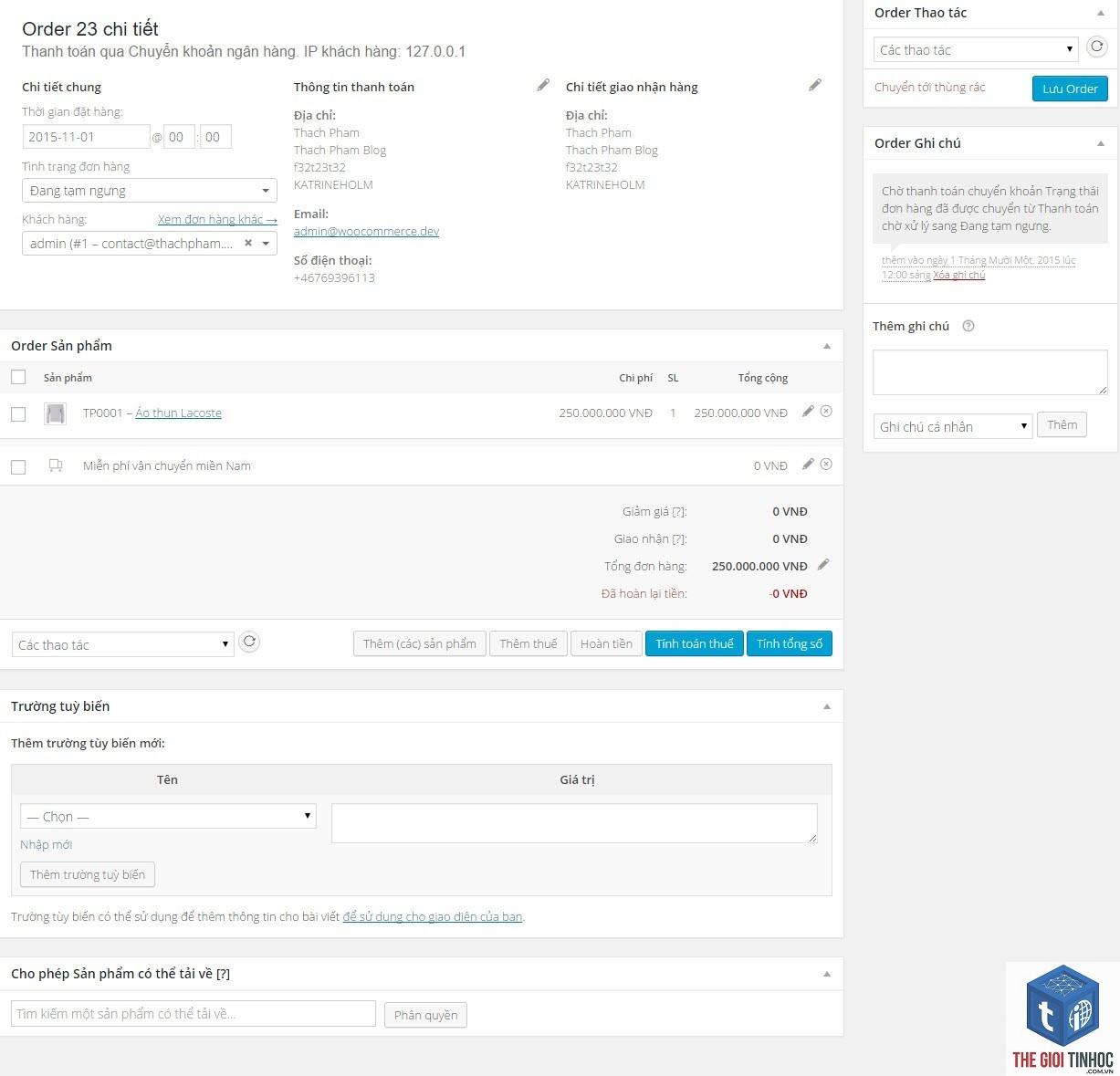
Task: Open Tình trạng đơn hàng status dropdown
Action: pyautogui.click(x=150, y=190)
